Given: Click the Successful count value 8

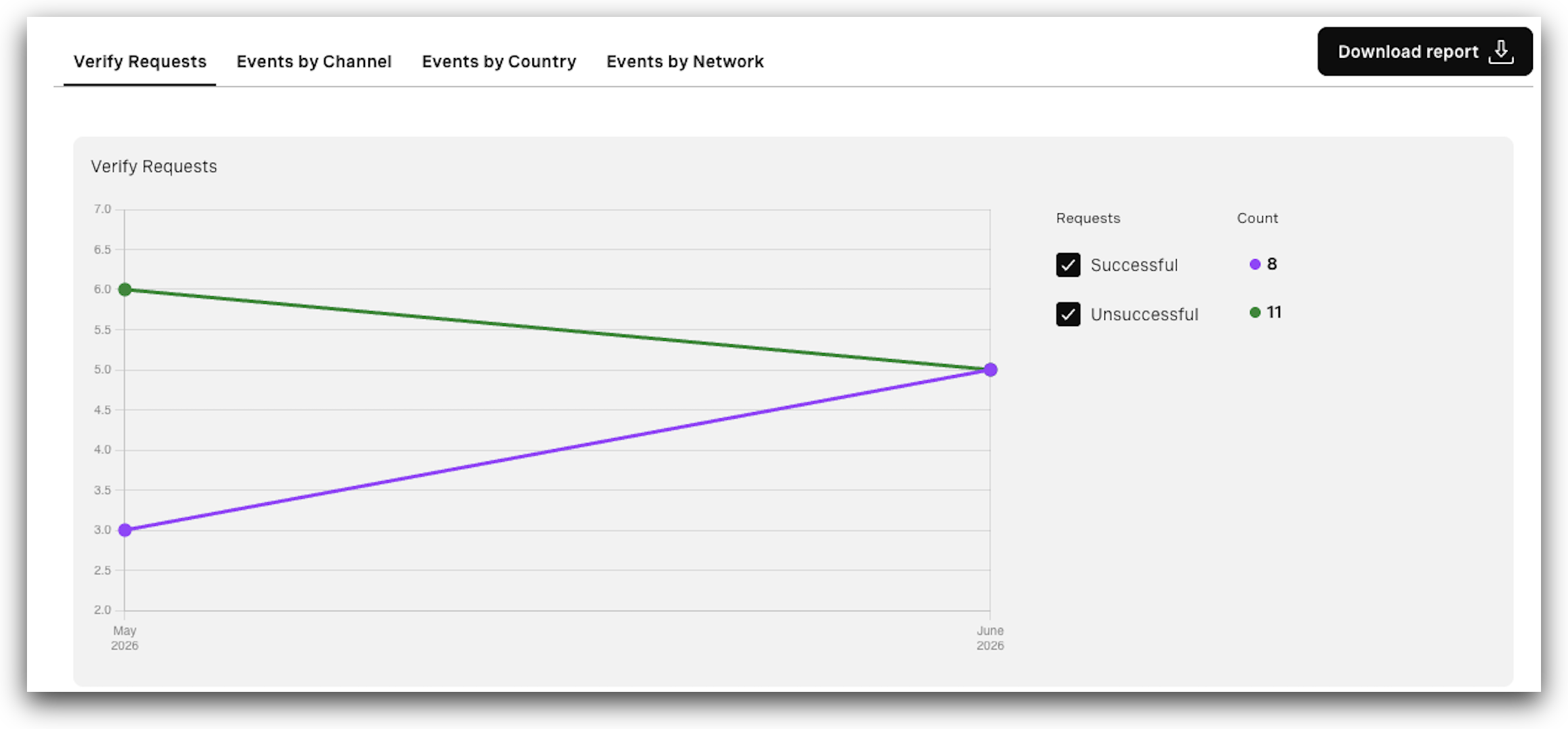Looking at the screenshot, I should tap(1272, 264).
